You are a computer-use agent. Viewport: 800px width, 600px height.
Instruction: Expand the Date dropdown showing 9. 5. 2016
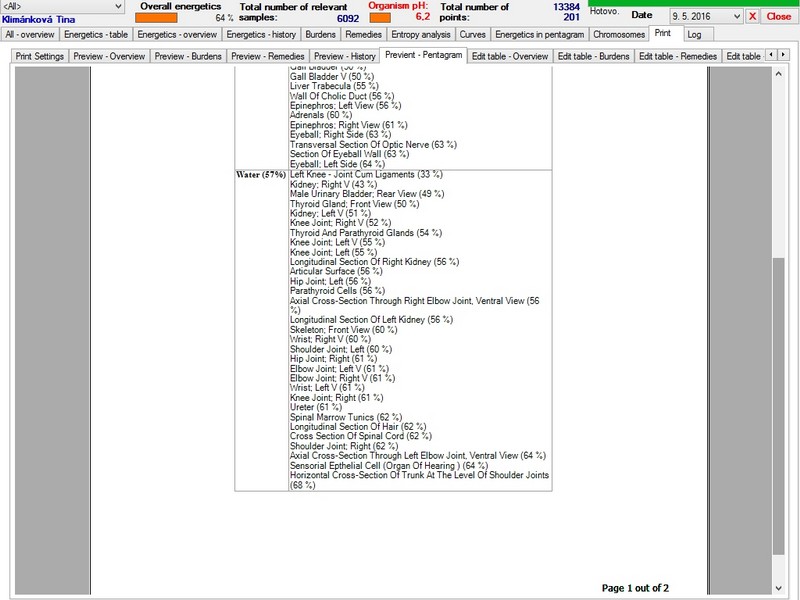[x=706, y=16]
